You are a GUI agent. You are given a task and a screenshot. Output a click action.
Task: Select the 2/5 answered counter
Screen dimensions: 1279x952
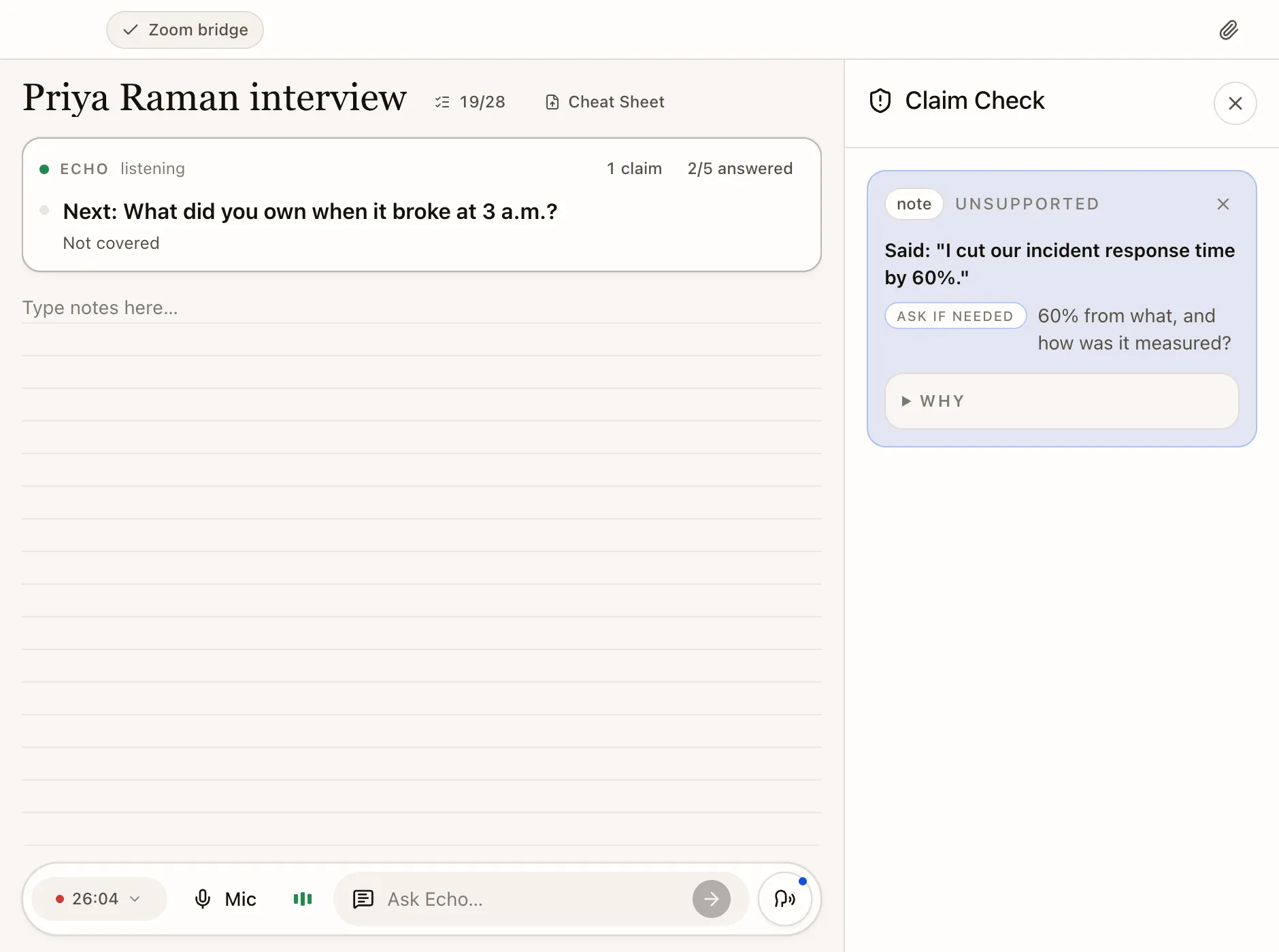pos(740,169)
